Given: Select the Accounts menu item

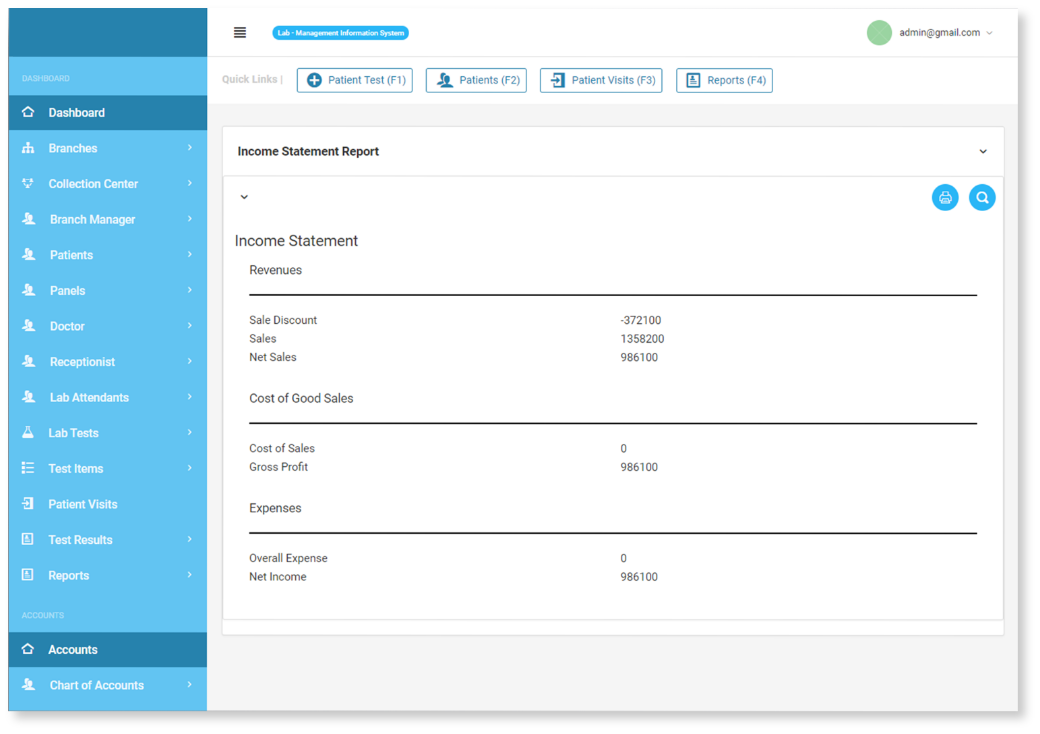Looking at the screenshot, I should pos(107,650).
